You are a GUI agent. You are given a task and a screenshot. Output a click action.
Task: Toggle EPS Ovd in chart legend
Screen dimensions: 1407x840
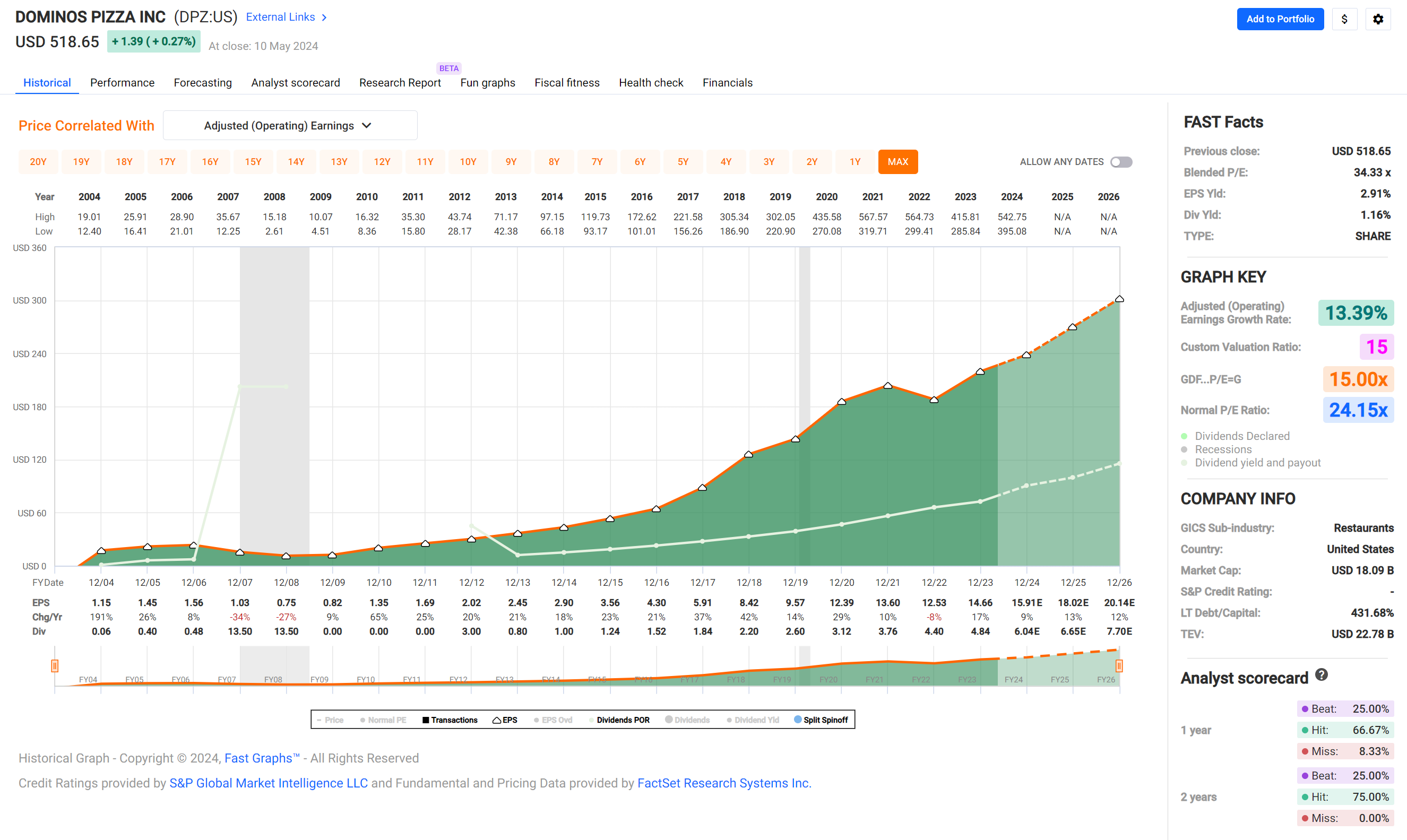[553, 720]
